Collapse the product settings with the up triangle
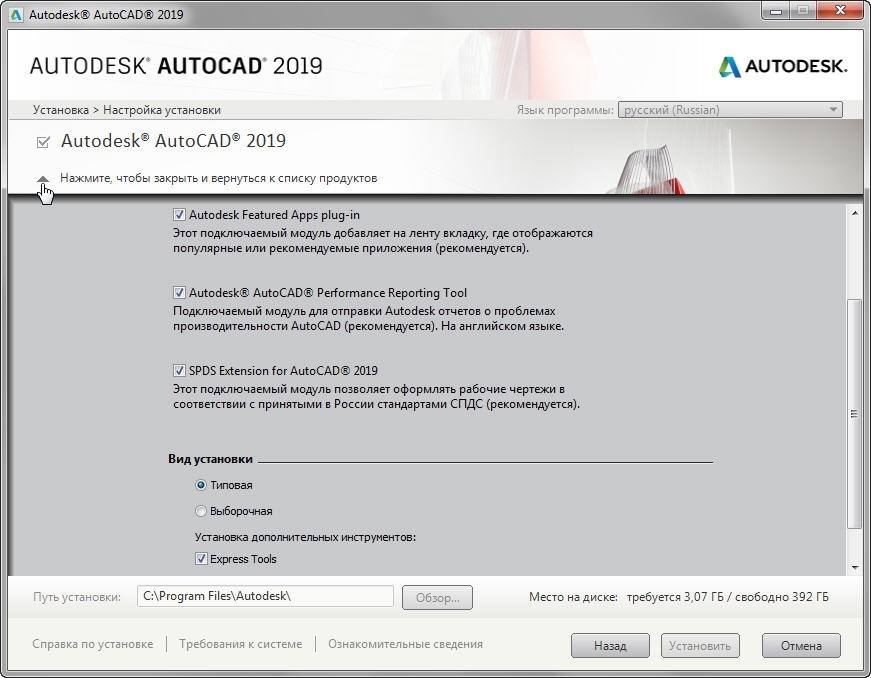This screenshot has height=678, width=871. pyautogui.click(x=43, y=179)
